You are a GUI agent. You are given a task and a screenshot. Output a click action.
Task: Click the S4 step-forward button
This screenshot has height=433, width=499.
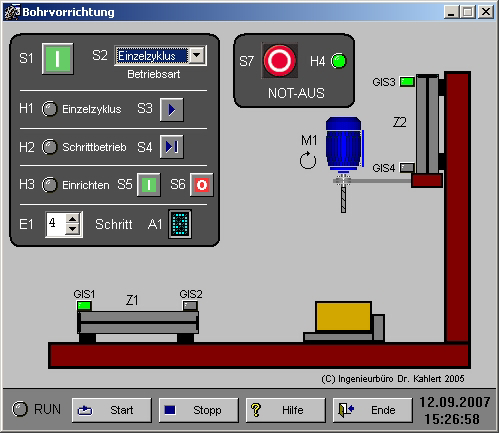(x=172, y=147)
